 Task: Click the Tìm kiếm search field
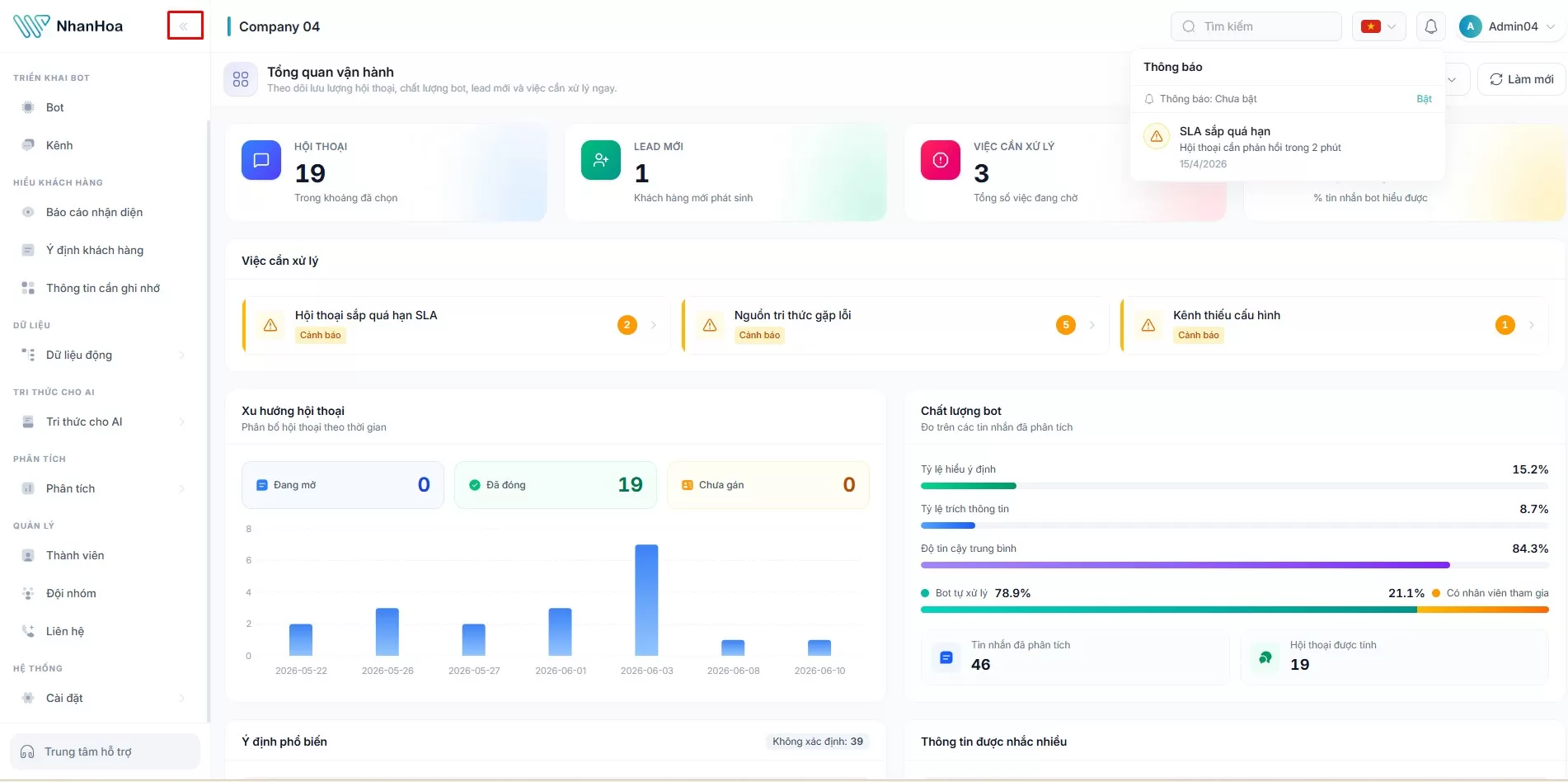(x=1256, y=26)
